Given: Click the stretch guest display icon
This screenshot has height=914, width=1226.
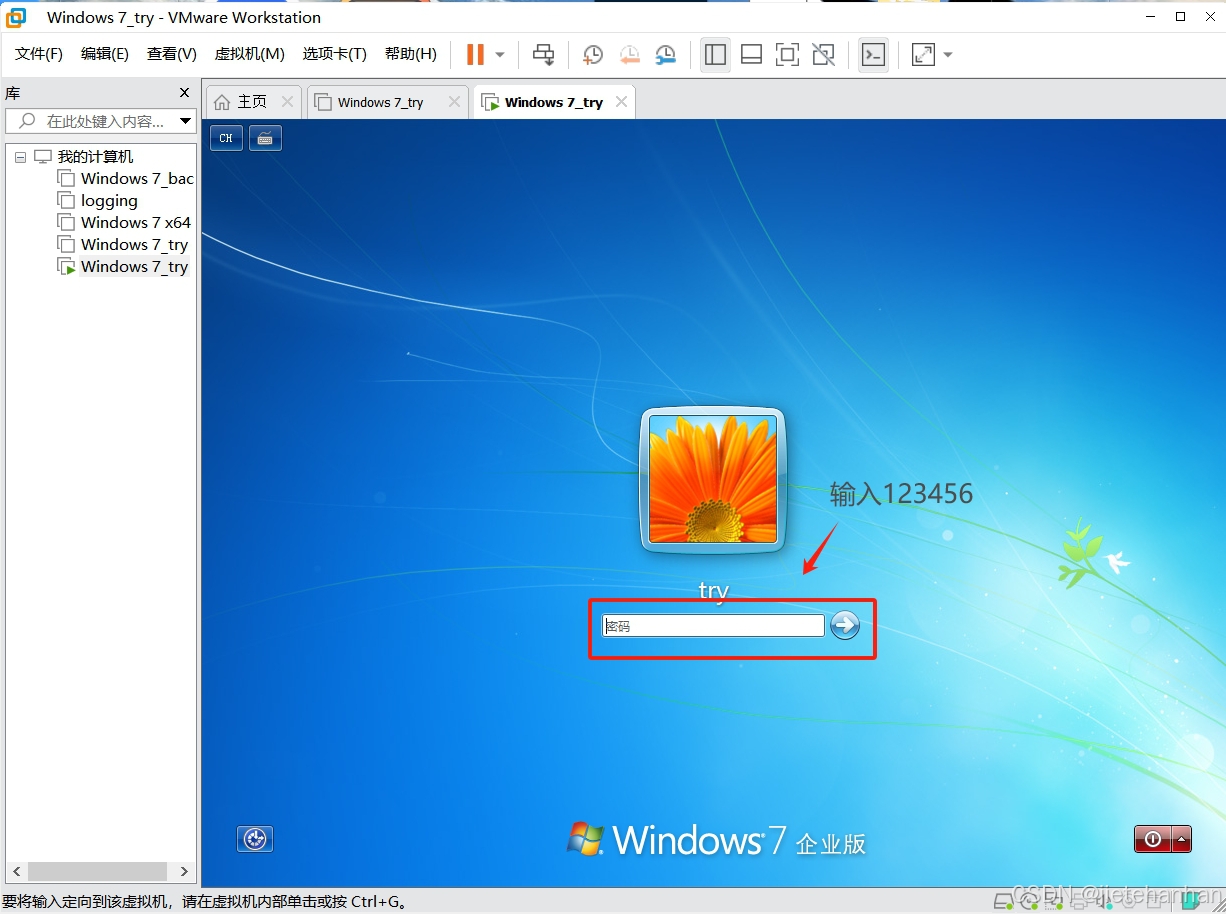Looking at the screenshot, I should 923,54.
